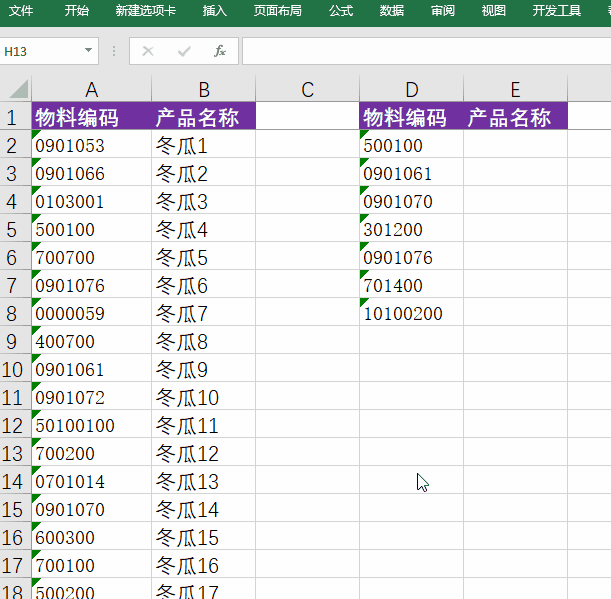Open the 文件 menu tab
This screenshot has height=599, width=611.
21,11
